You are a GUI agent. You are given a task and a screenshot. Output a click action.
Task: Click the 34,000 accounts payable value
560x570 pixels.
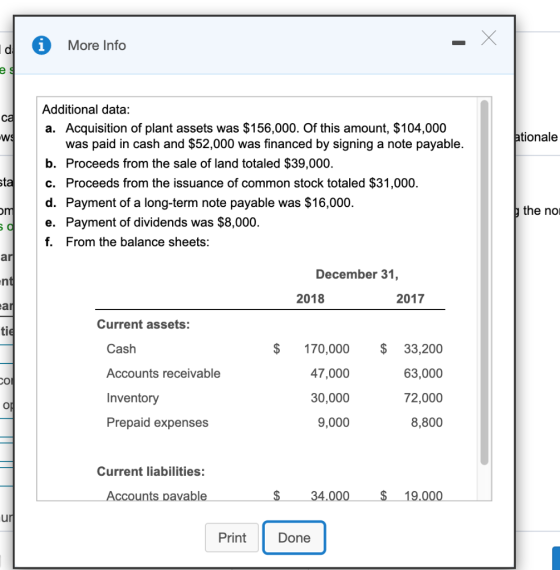pyautogui.click(x=330, y=495)
